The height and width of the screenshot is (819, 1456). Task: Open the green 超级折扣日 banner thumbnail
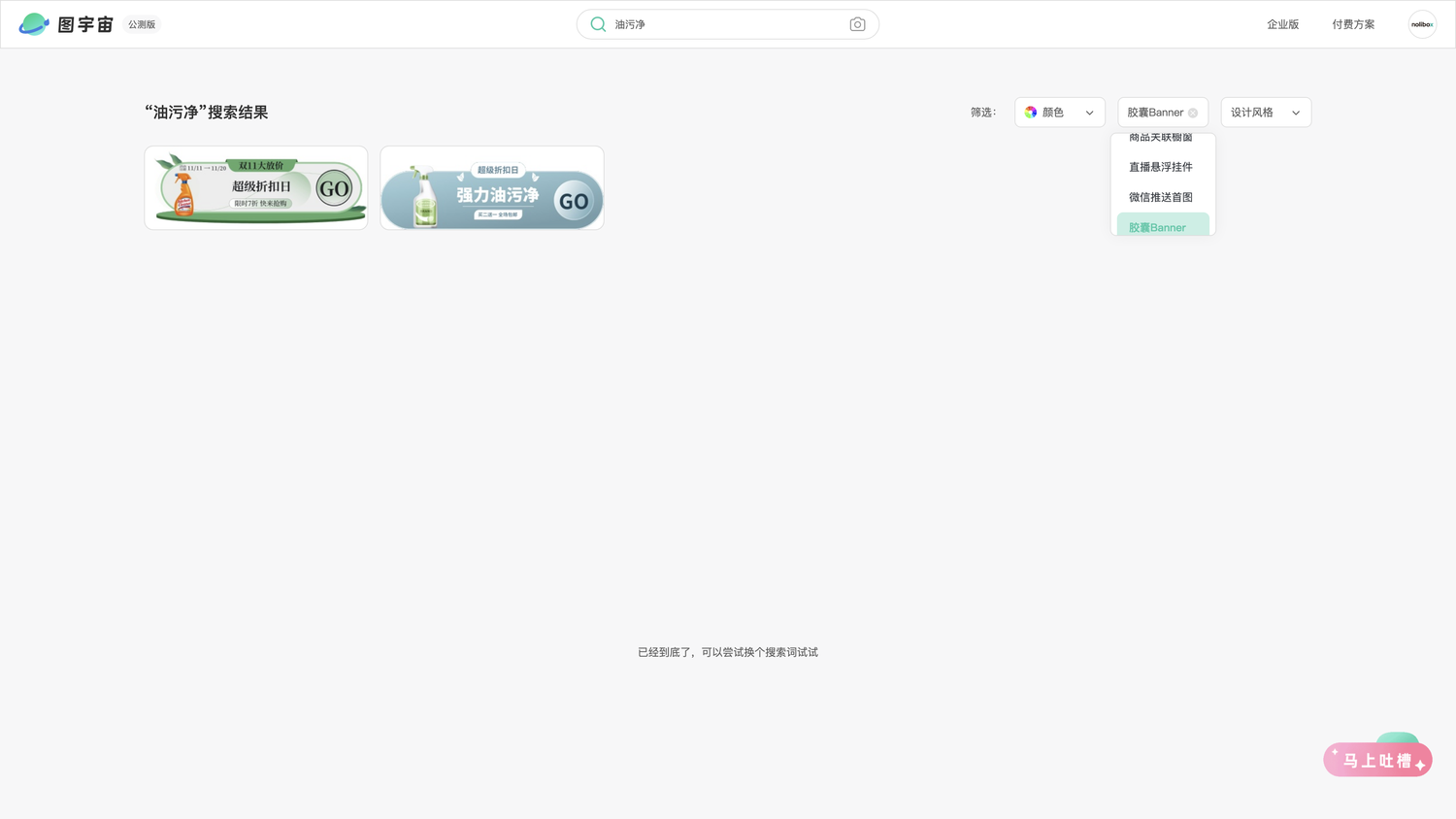coord(256,188)
